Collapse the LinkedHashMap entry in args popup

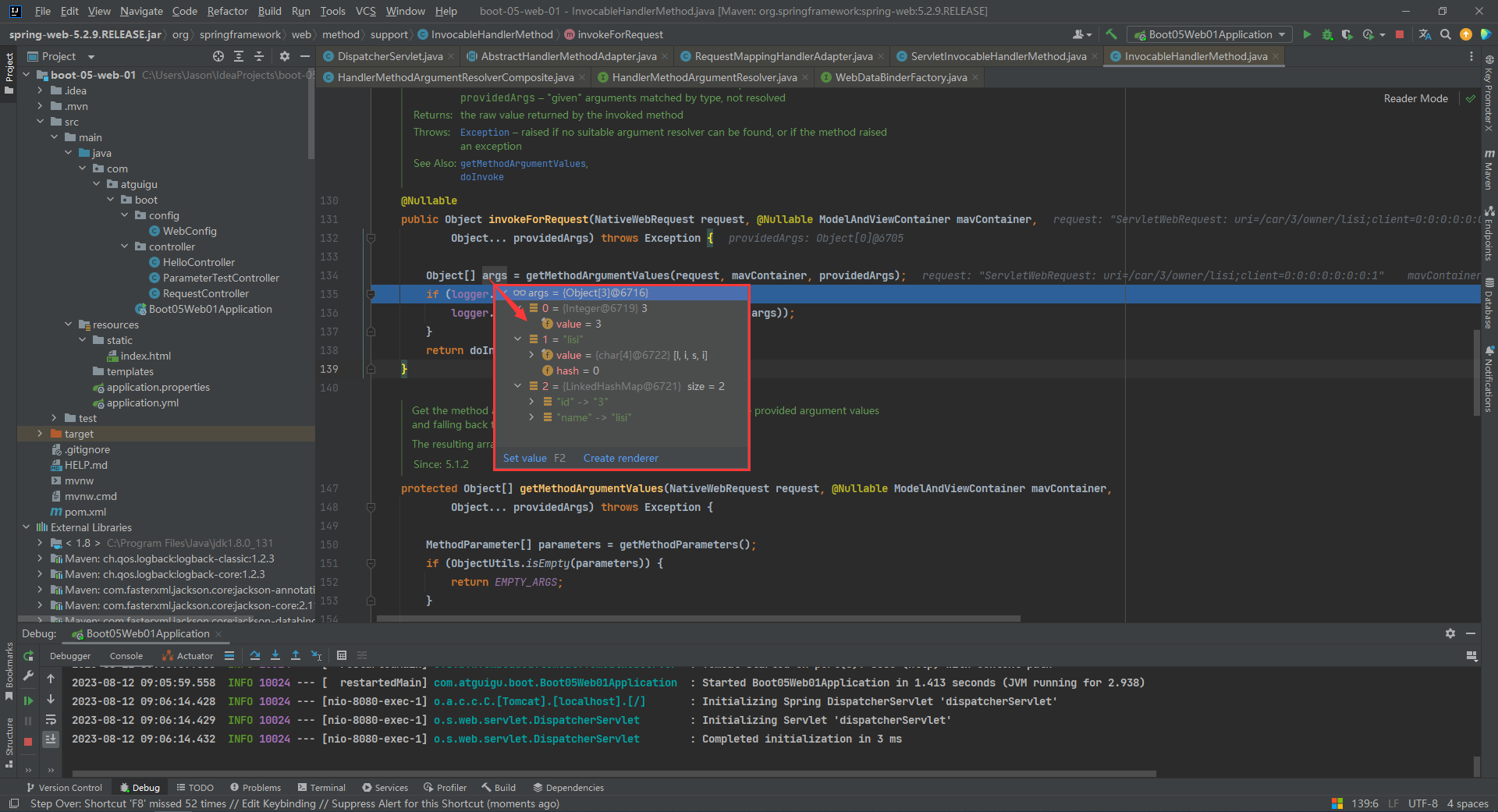point(517,386)
